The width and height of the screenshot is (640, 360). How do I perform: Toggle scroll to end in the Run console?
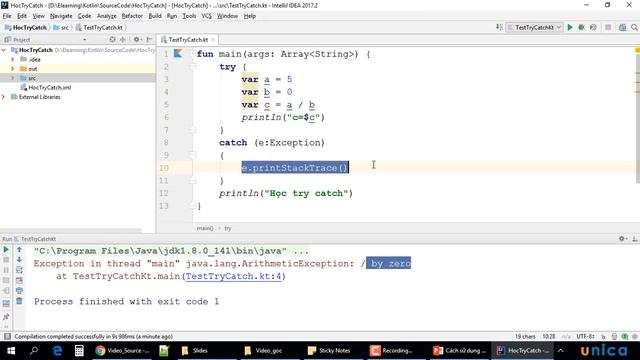19,280
